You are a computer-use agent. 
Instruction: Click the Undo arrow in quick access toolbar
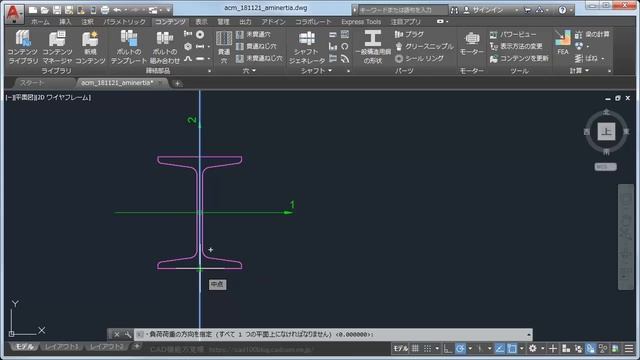click(x=118, y=10)
